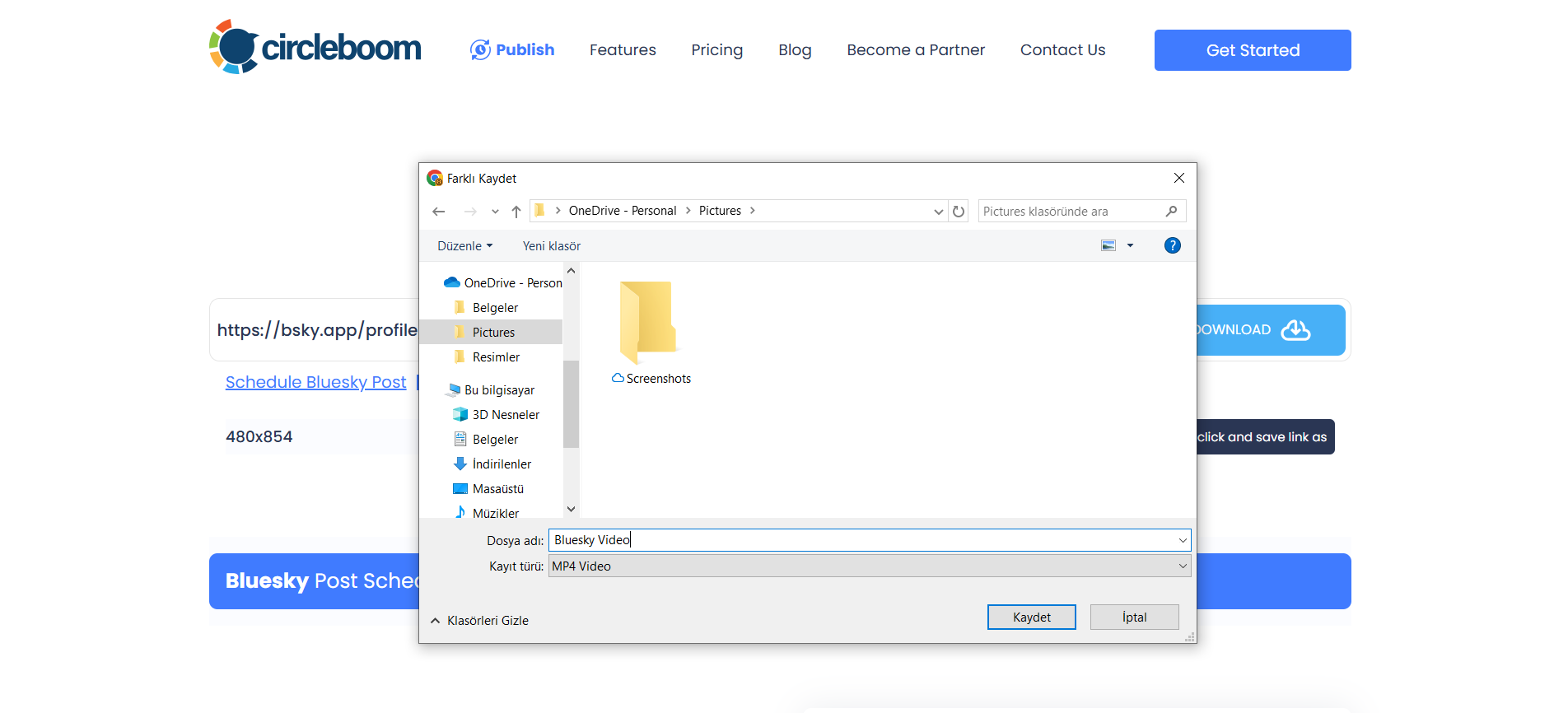Select Pictures folder in tree

click(x=491, y=332)
